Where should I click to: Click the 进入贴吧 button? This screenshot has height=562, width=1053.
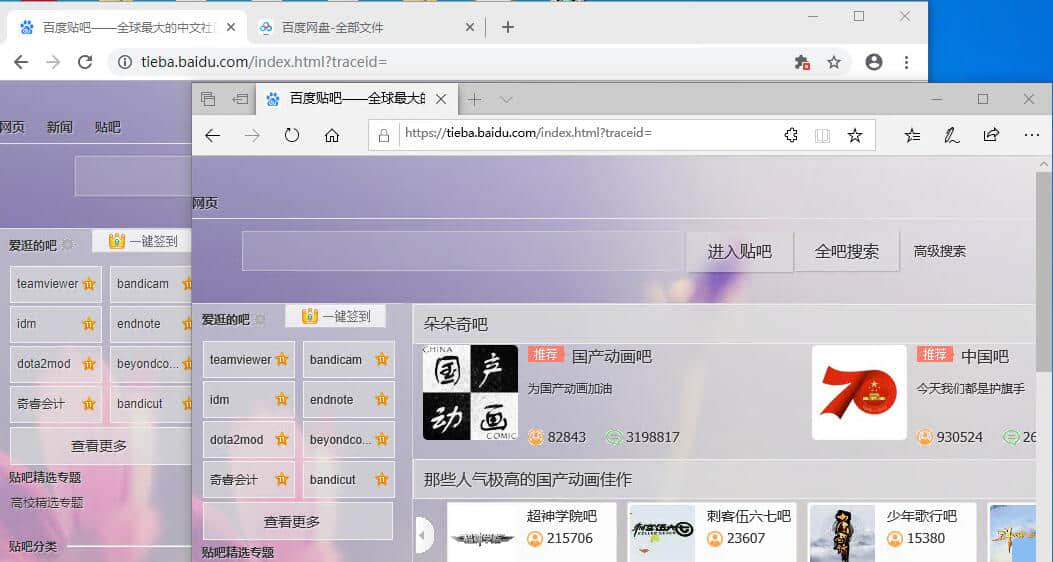tap(739, 252)
